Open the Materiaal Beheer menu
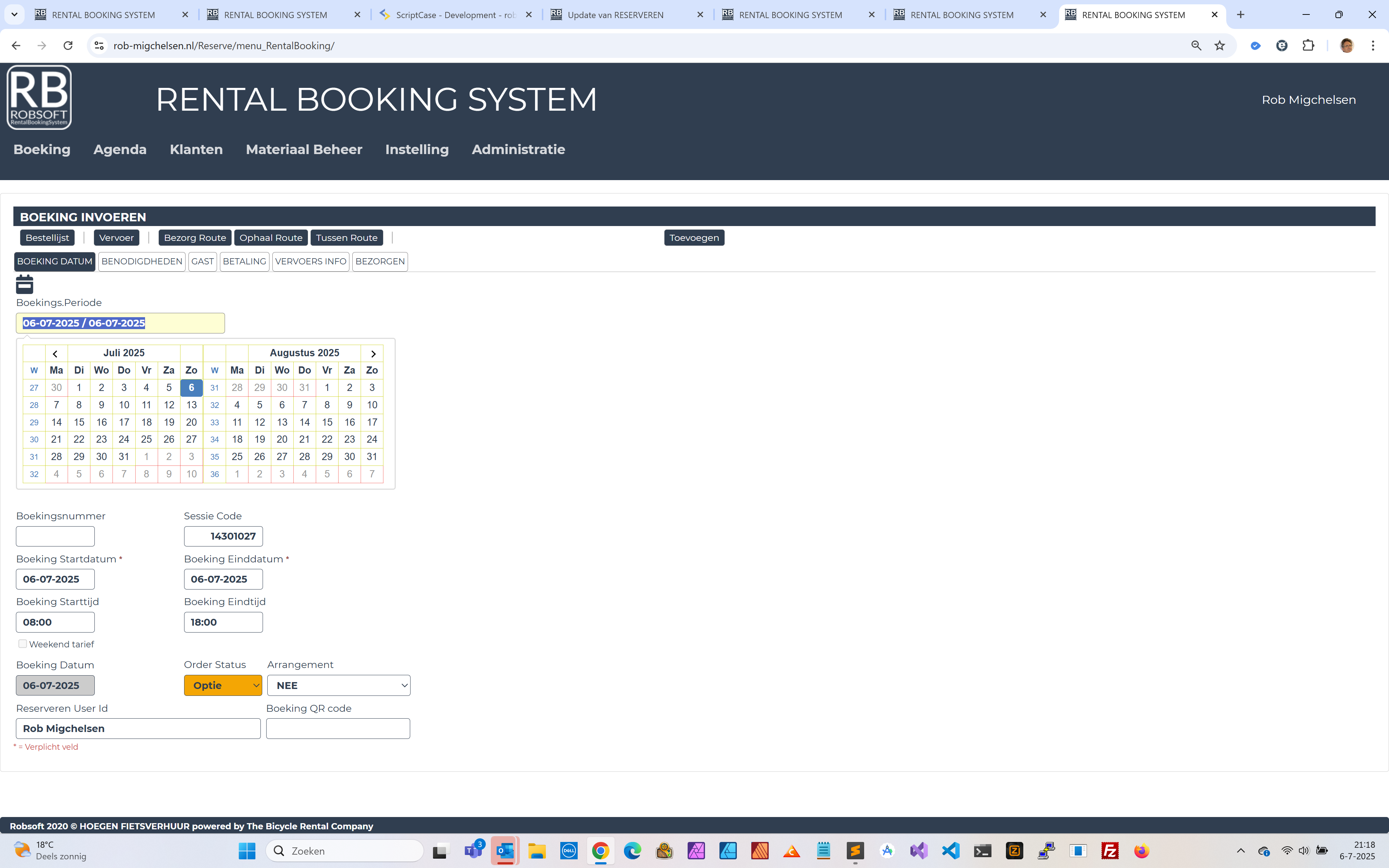The height and width of the screenshot is (868, 1389). [303, 149]
